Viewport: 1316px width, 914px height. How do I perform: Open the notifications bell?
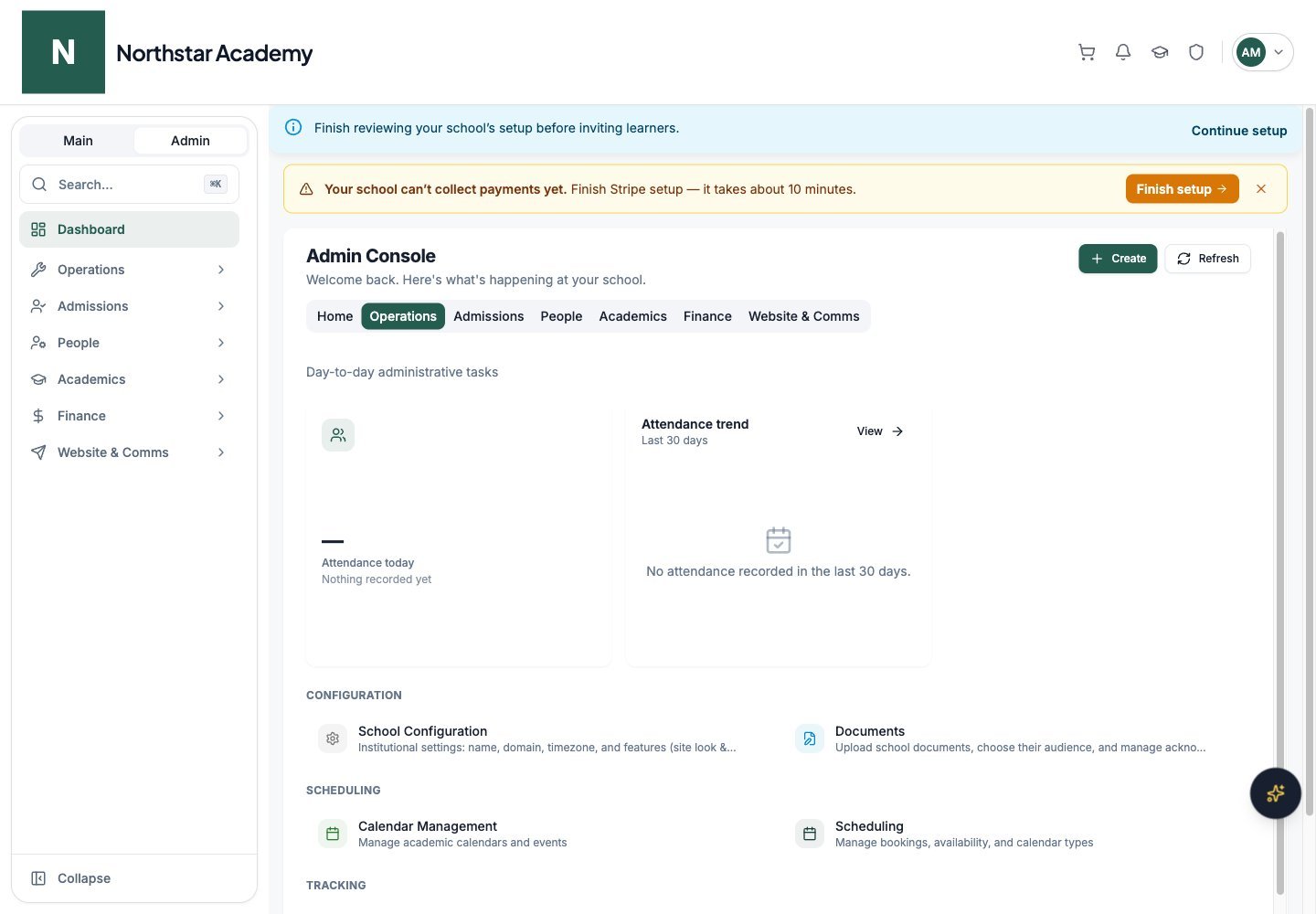point(1123,52)
